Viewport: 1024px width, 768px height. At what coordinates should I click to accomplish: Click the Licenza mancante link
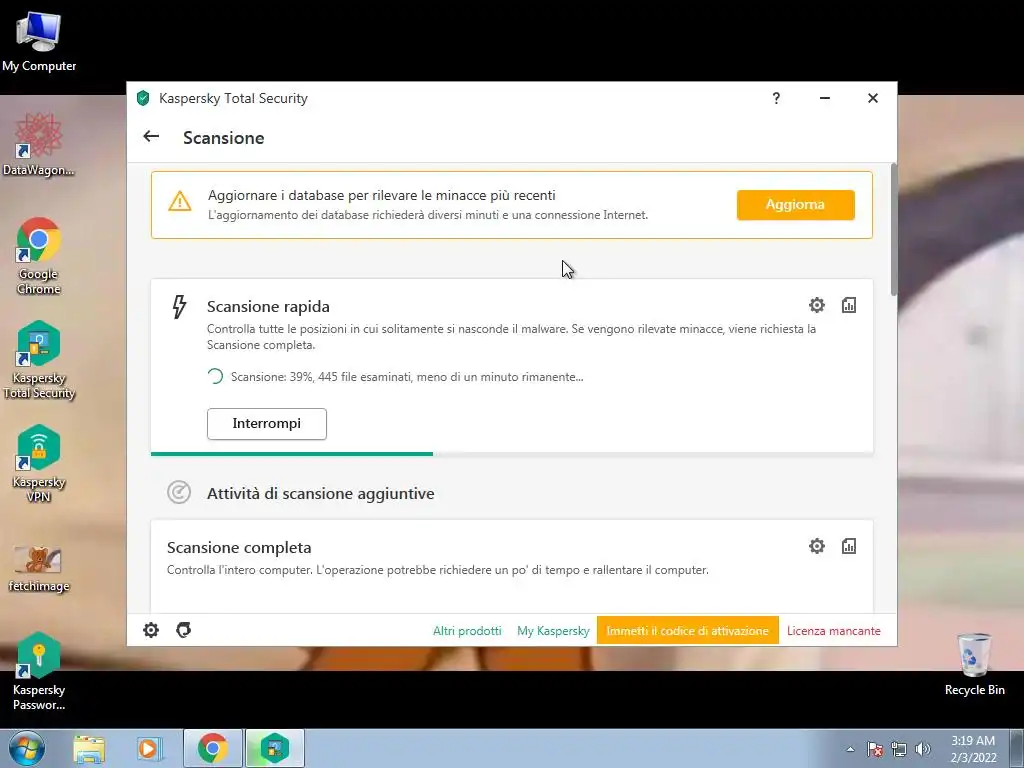(833, 631)
